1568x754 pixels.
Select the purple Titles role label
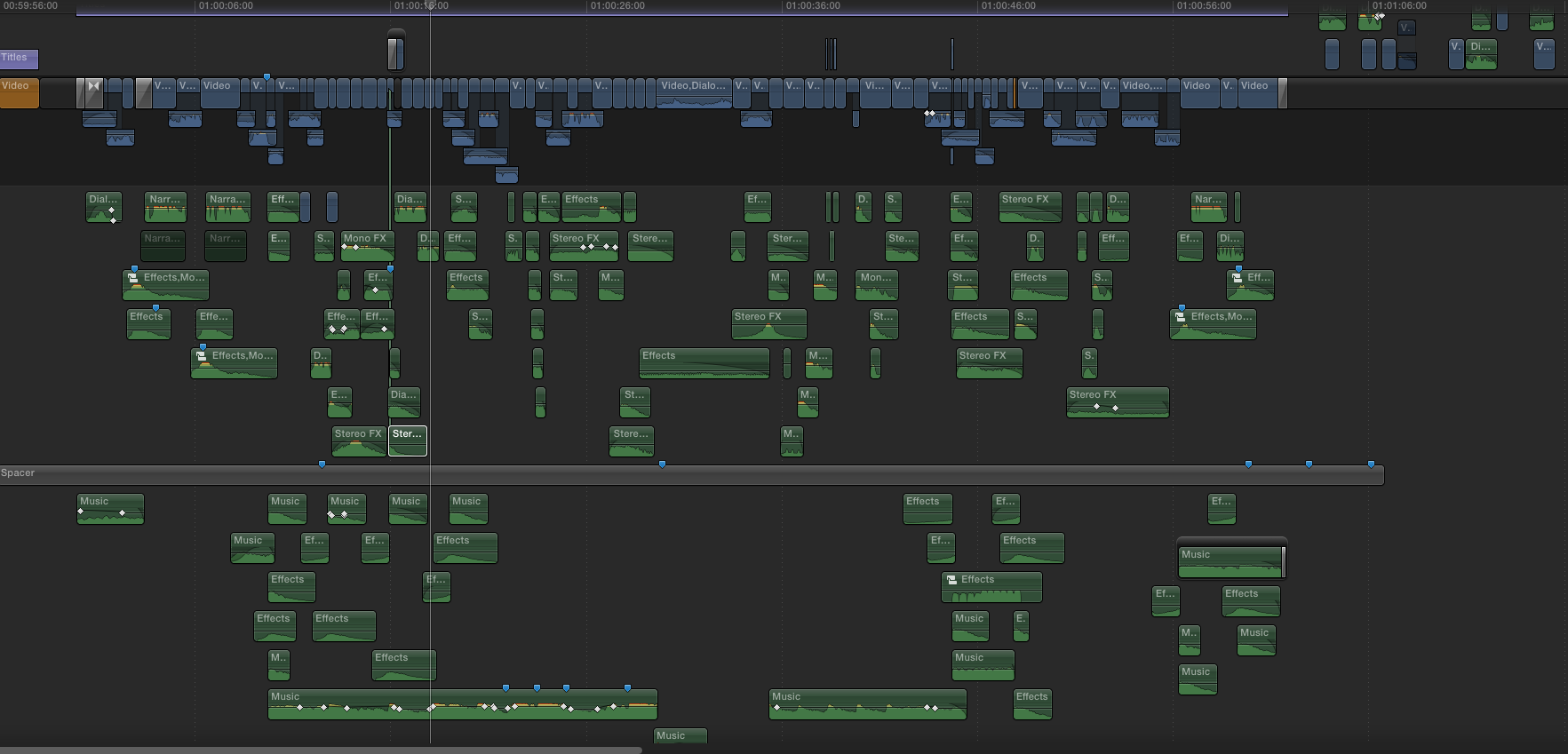tap(19, 59)
